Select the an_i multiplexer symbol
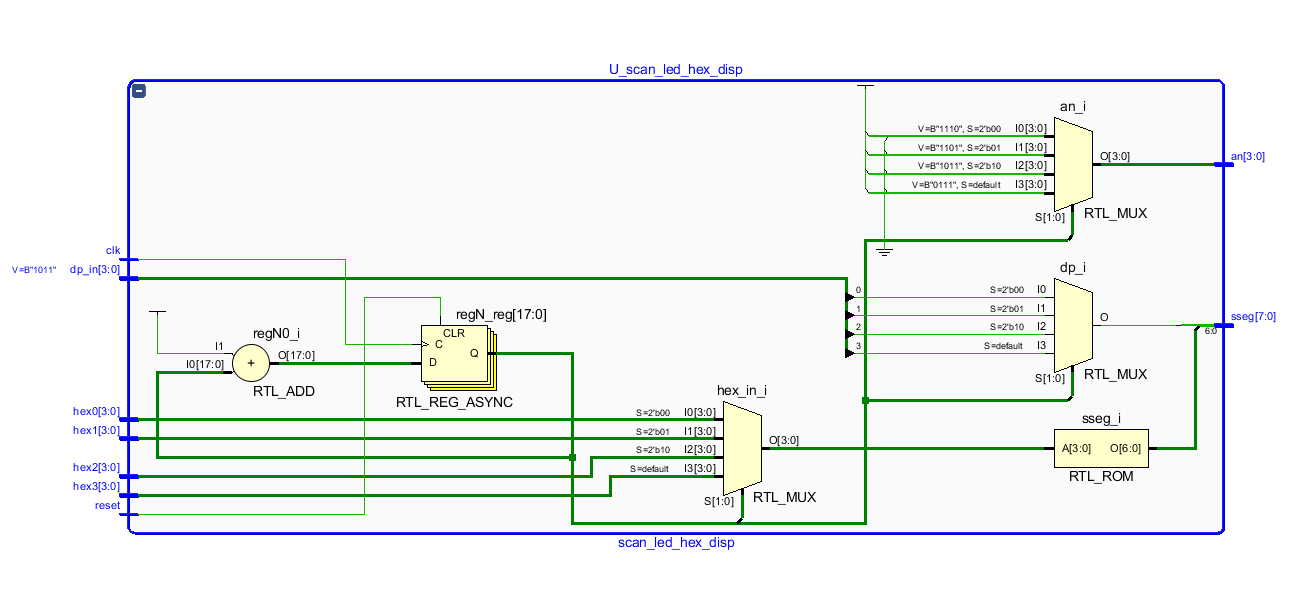Viewport: 1294px width, 602px height. 1073,165
